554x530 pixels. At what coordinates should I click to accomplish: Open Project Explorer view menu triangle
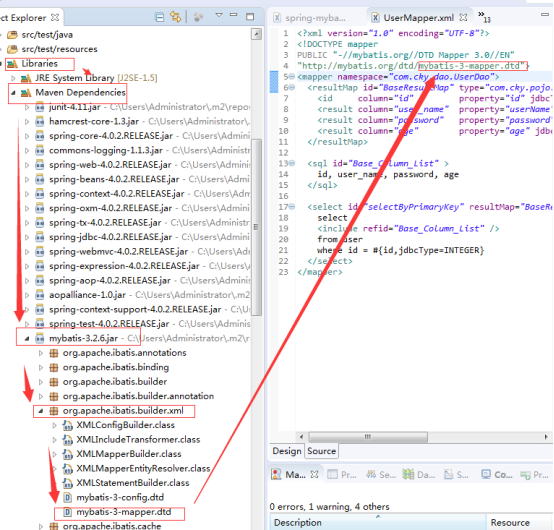click(219, 15)
